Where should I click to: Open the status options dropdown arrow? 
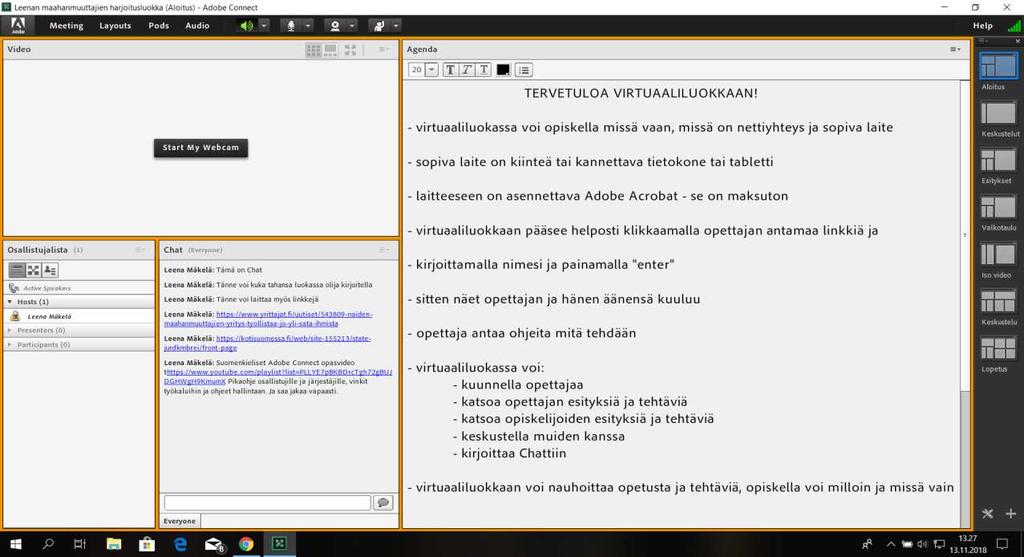pos(396,25)
